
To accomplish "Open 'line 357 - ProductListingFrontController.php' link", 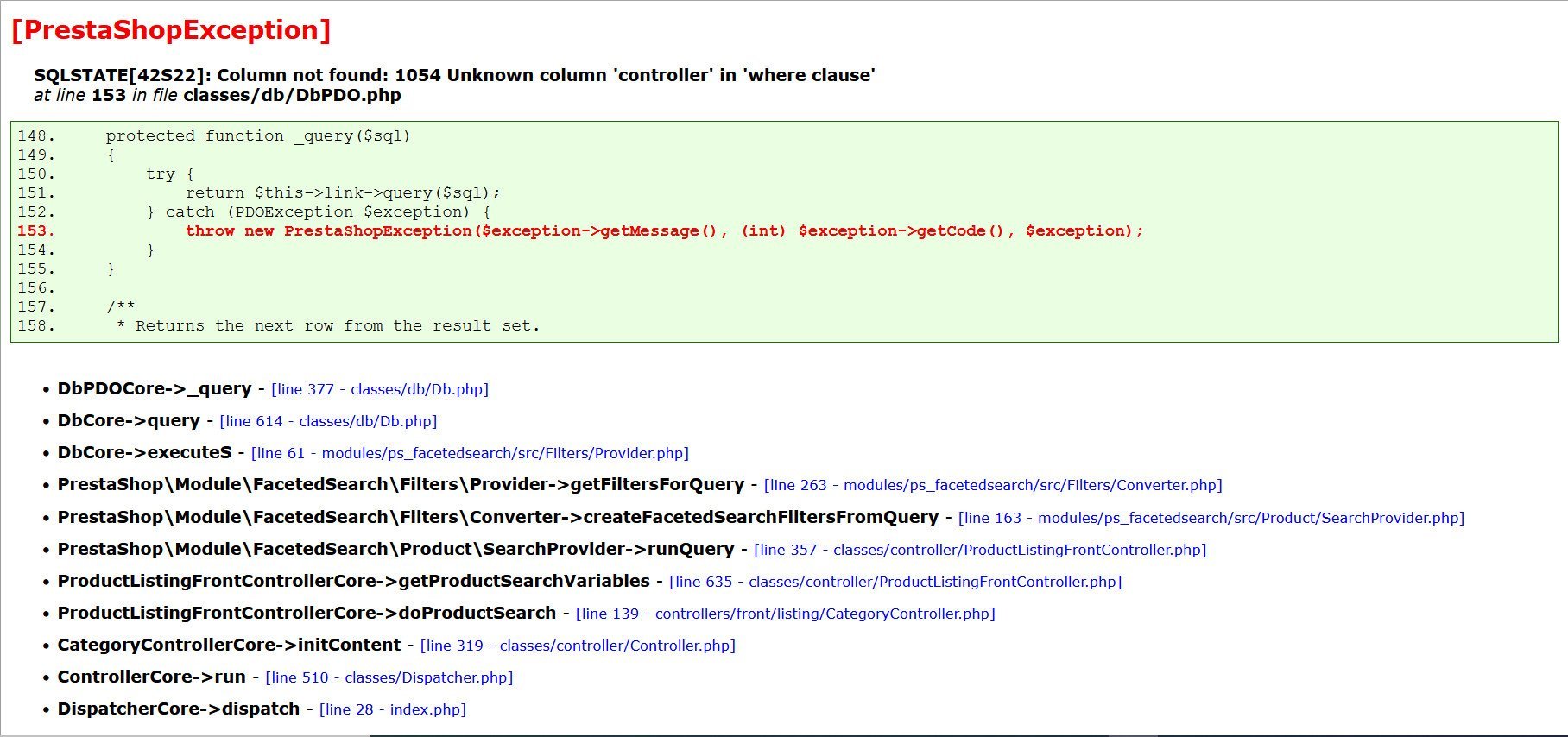I will pyautogui.click(x=980, y=550).
